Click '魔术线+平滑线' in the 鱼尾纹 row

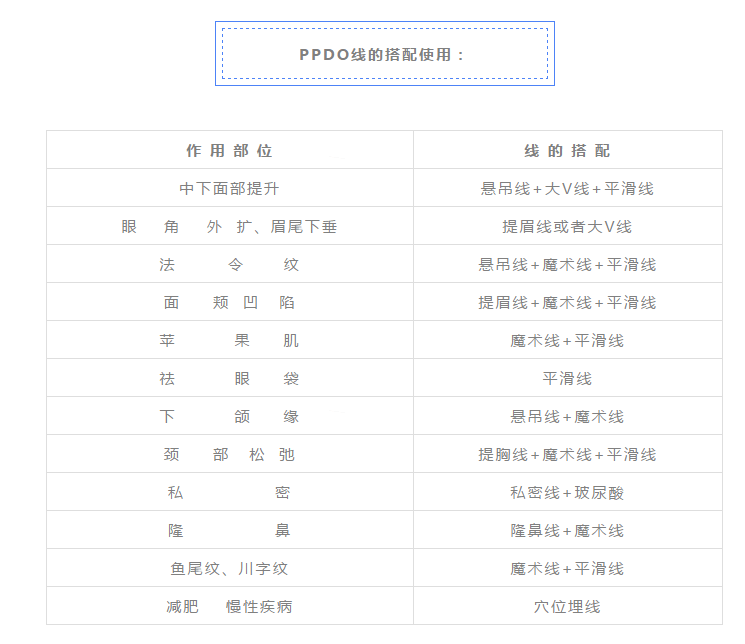567,569
